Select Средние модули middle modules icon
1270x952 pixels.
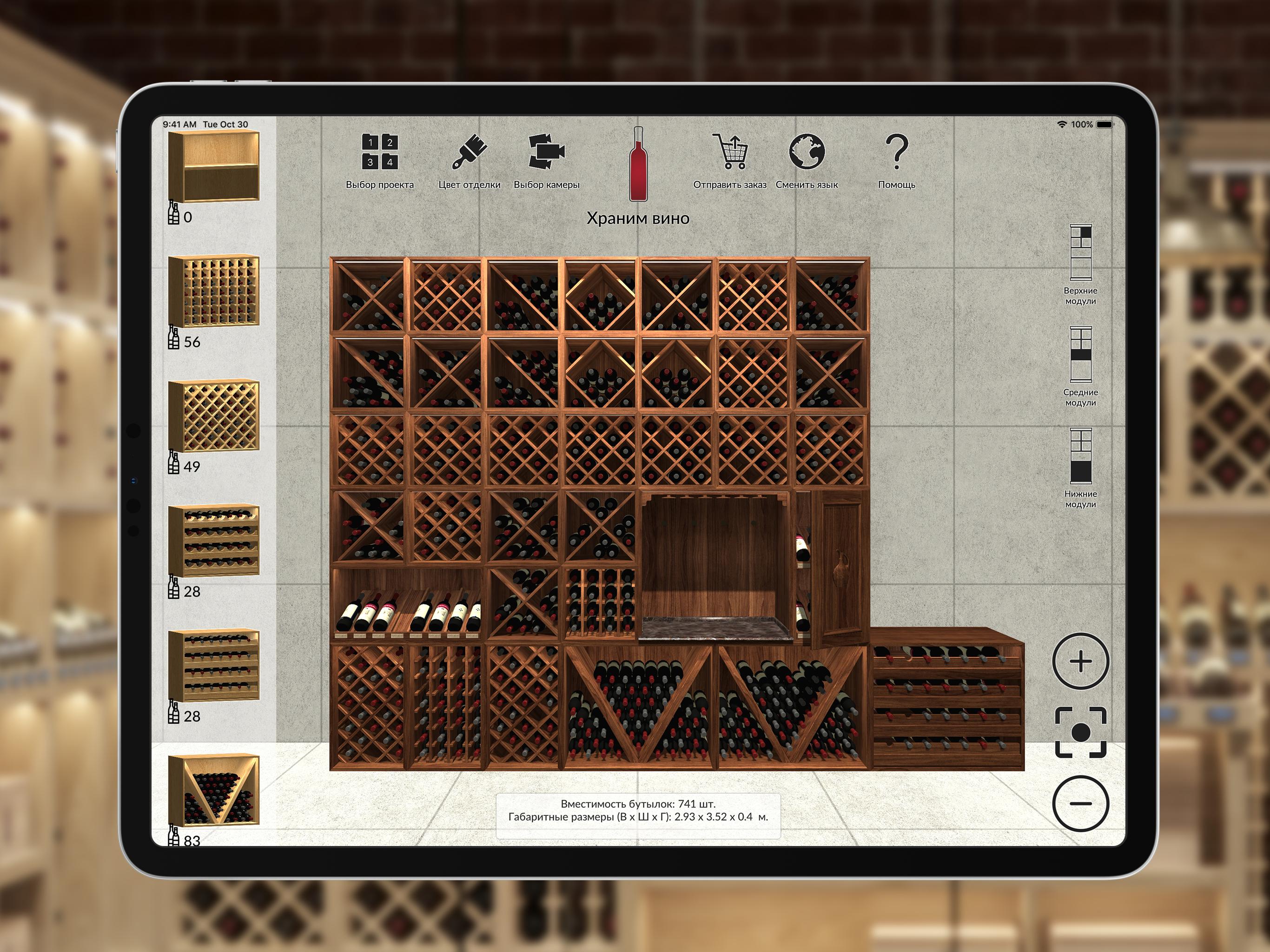tap(1080, 354)
